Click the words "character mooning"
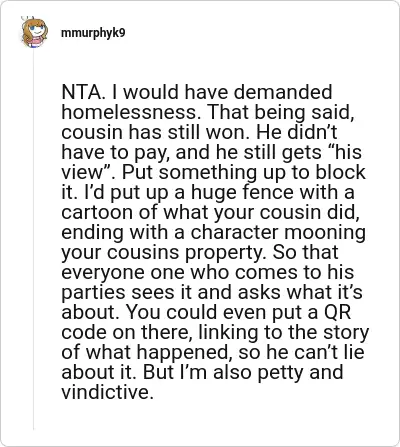The width and height of the screenshot is (400, 447). [278, 232]
